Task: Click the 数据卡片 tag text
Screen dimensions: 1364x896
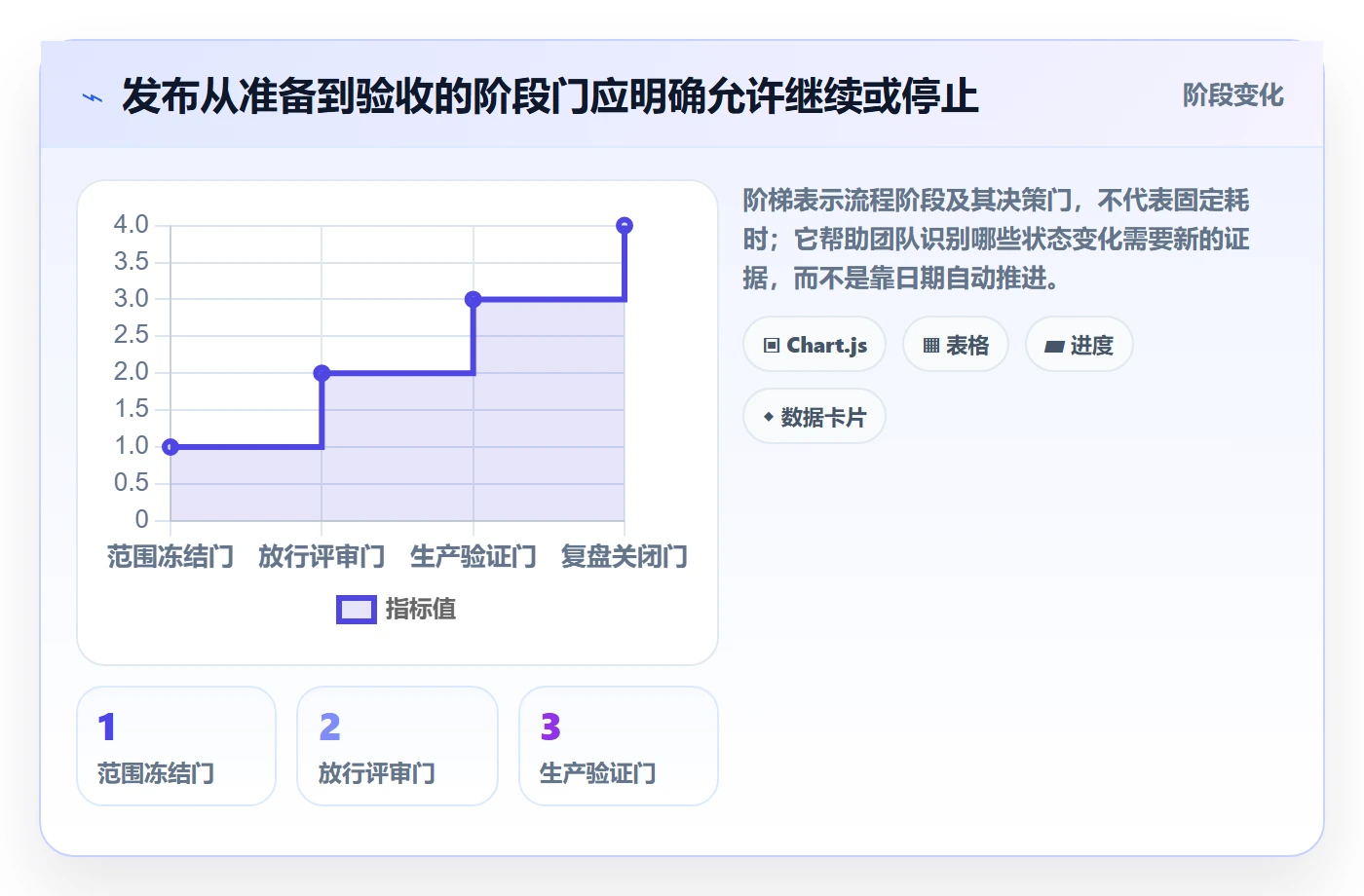Action: click(x=823, y=418)
